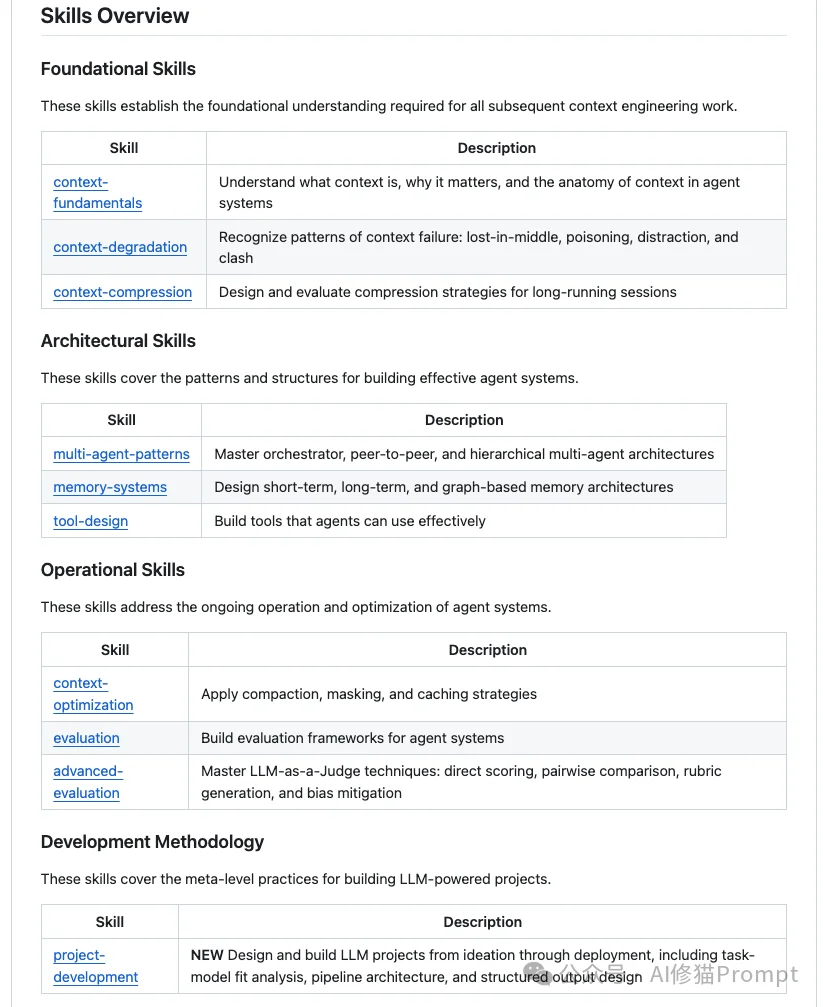Click the bold NEW label in project-development description
The height and width of the screenshot is (1007, 823).
(207, 955)
